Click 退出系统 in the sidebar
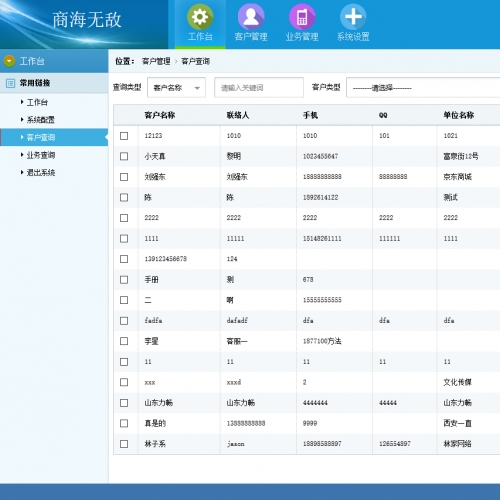This screenshot has width=500, height=500. click(x=40, y=173)
